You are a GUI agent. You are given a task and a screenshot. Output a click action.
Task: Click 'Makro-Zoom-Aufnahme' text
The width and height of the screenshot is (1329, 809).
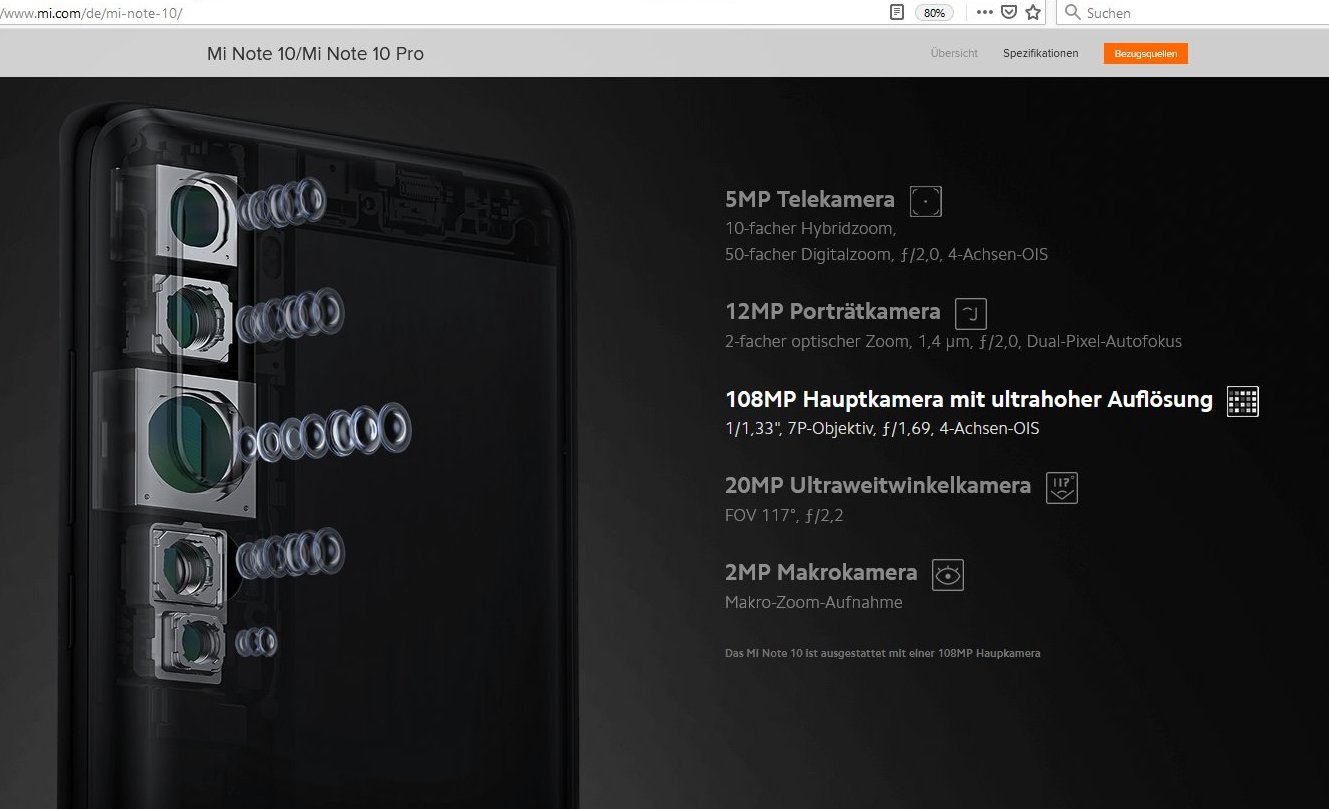coord(814,603)
